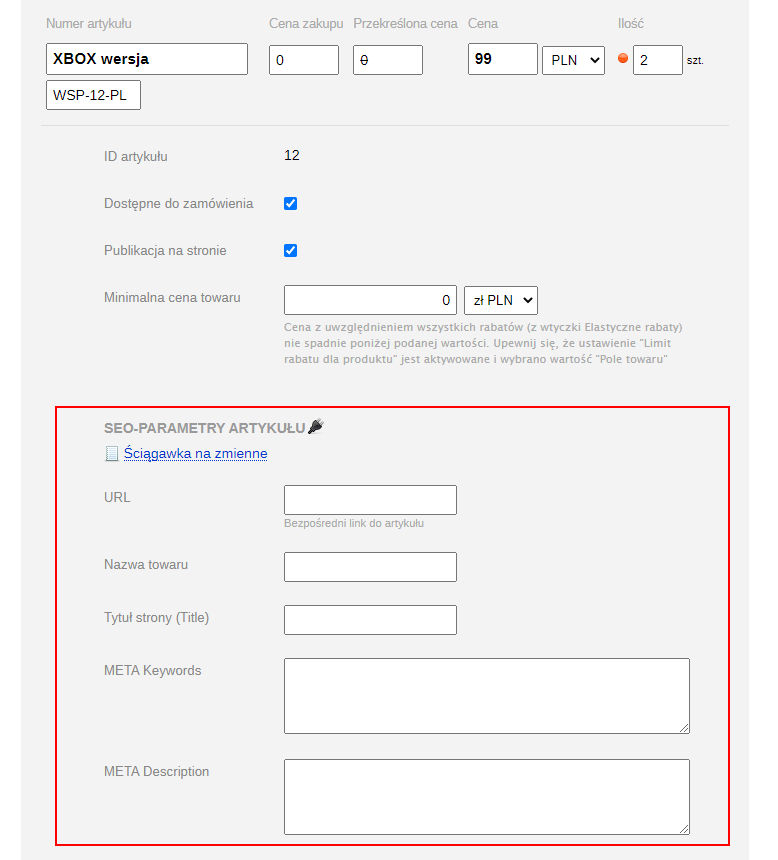
Task: Click the Ilość quantity field
Action: pyautogui.click(x=657, y=60)
